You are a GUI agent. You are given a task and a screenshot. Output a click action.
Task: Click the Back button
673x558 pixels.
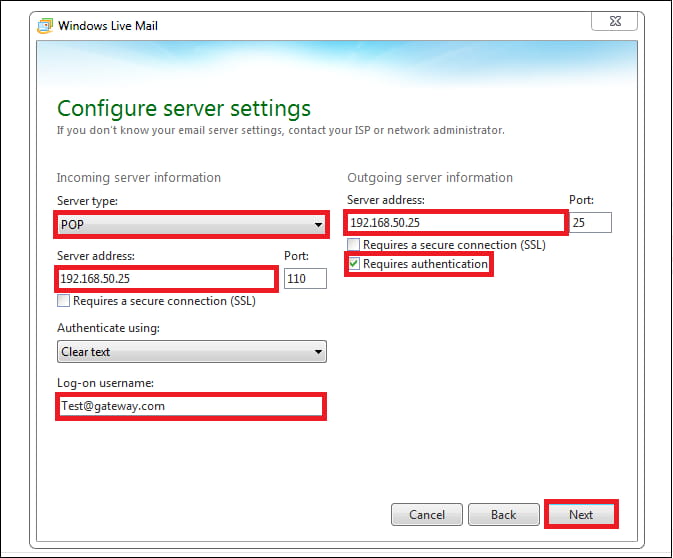click(503, 514)
